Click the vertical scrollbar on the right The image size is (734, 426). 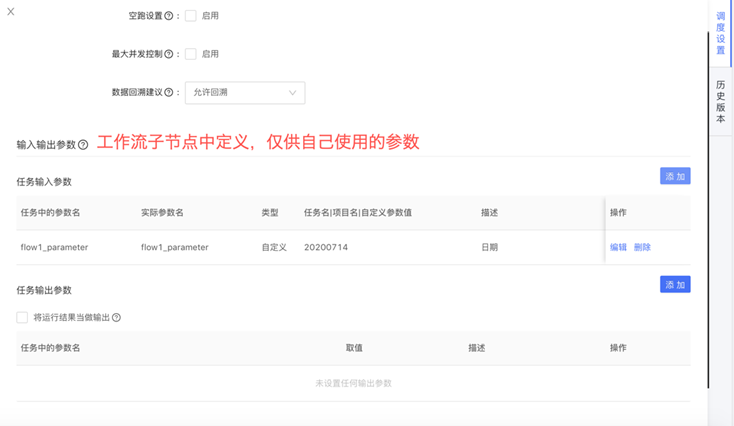708,211
